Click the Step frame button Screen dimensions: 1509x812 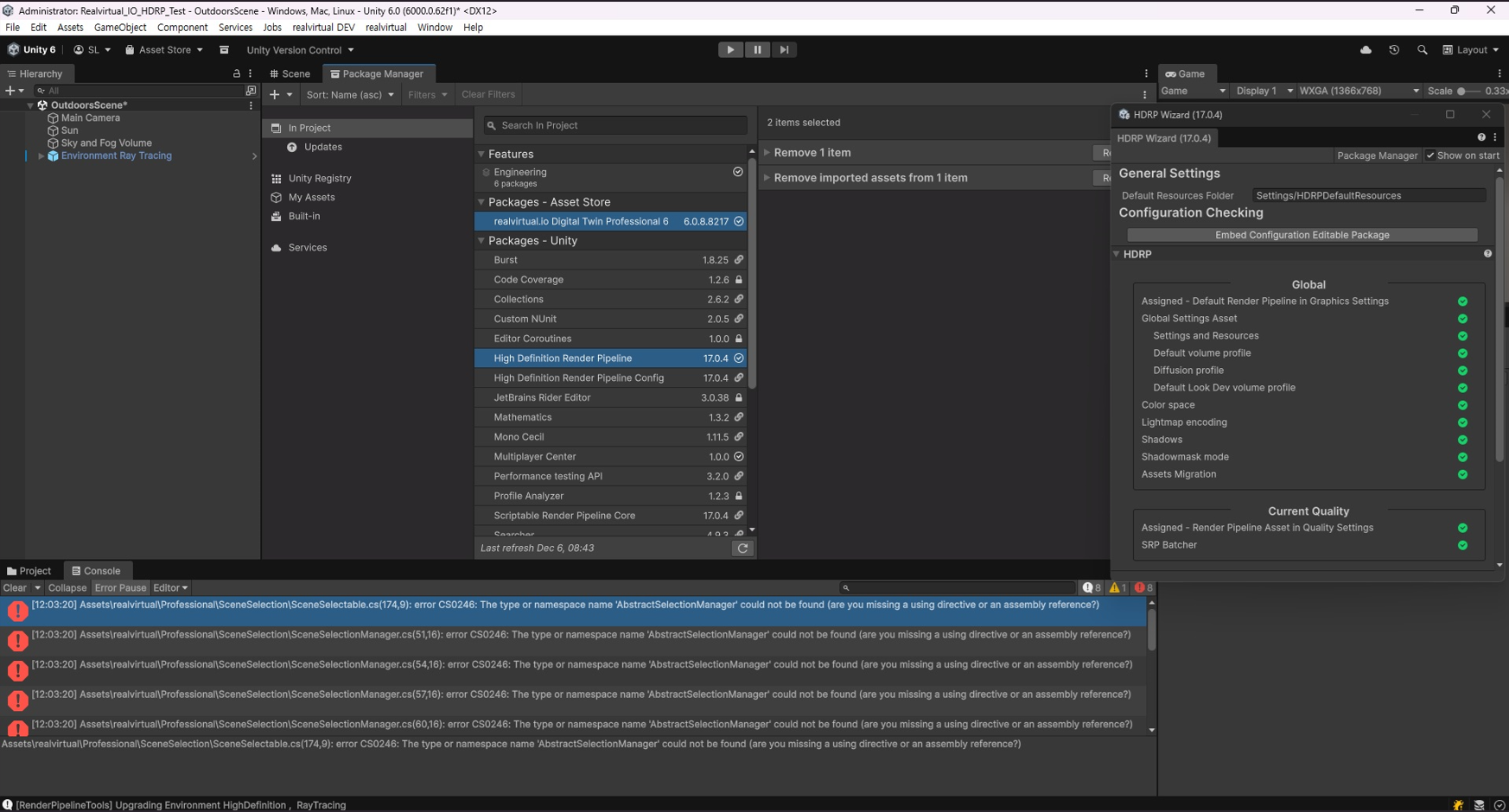coord(784,50)
